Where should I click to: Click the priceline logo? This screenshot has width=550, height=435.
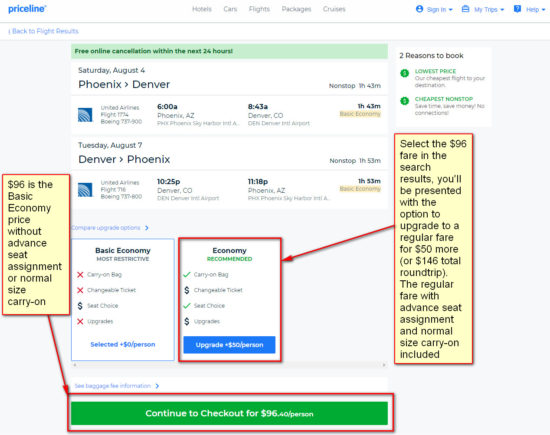[27, 9]
